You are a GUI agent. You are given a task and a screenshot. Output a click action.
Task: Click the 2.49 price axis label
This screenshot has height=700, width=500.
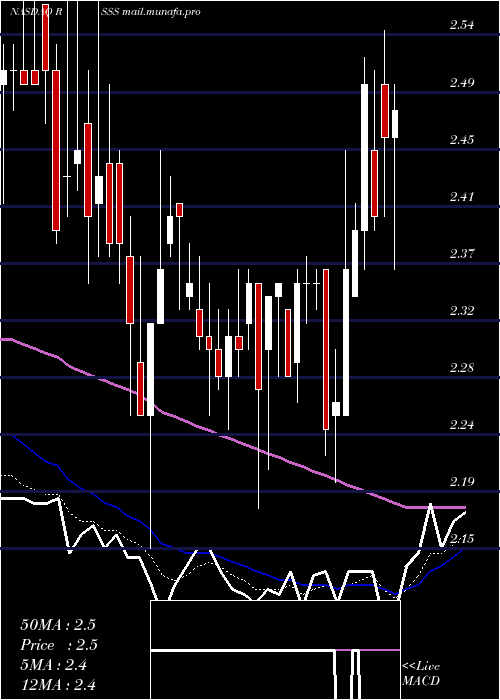point(461,82)
